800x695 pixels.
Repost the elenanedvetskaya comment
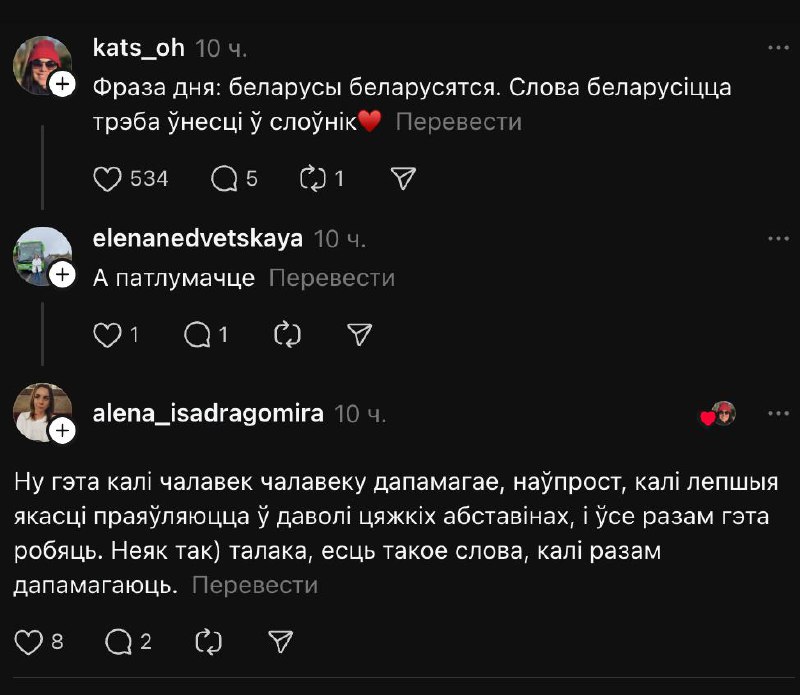287,335
